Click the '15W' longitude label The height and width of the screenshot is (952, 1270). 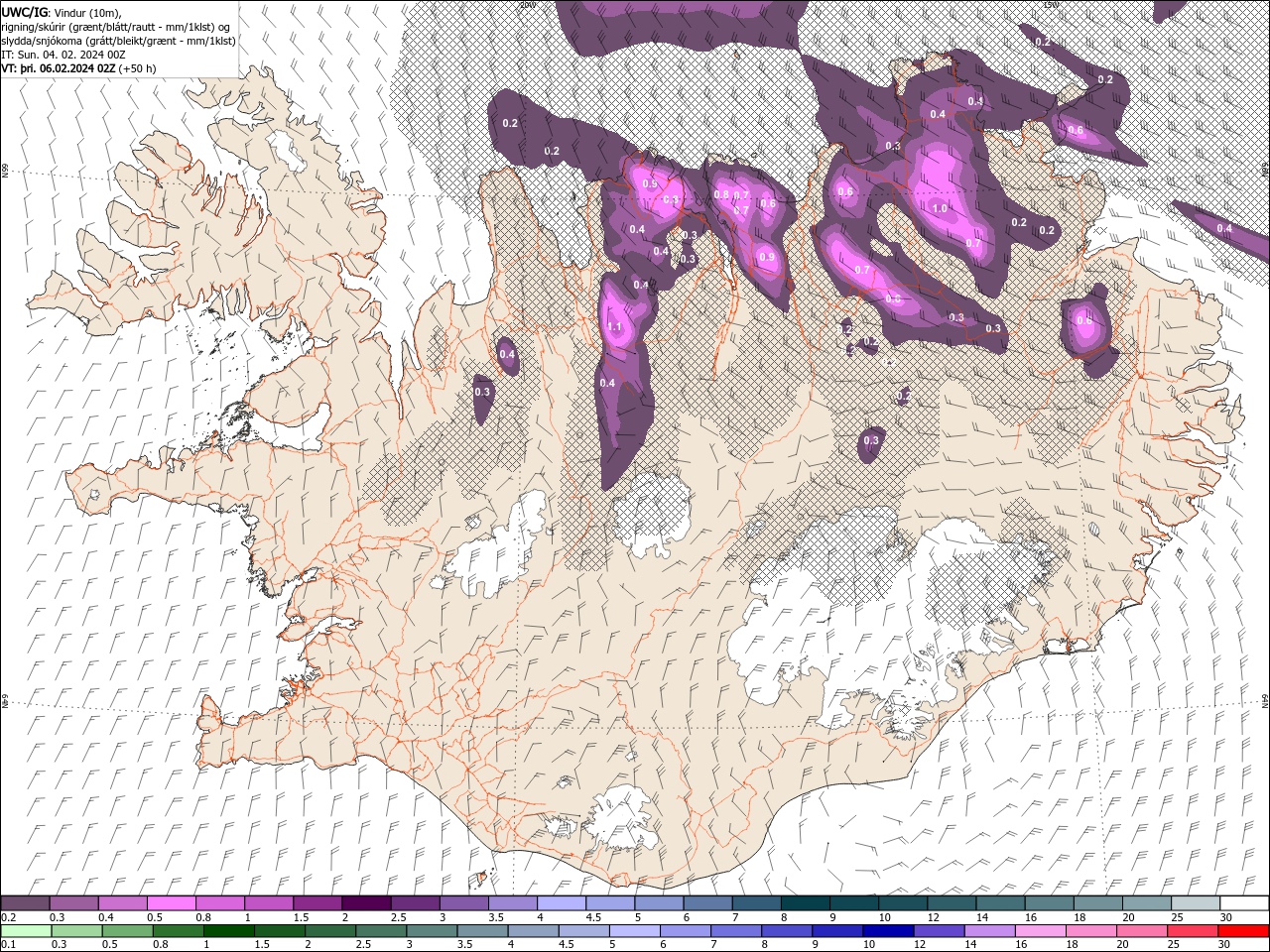1051,4
